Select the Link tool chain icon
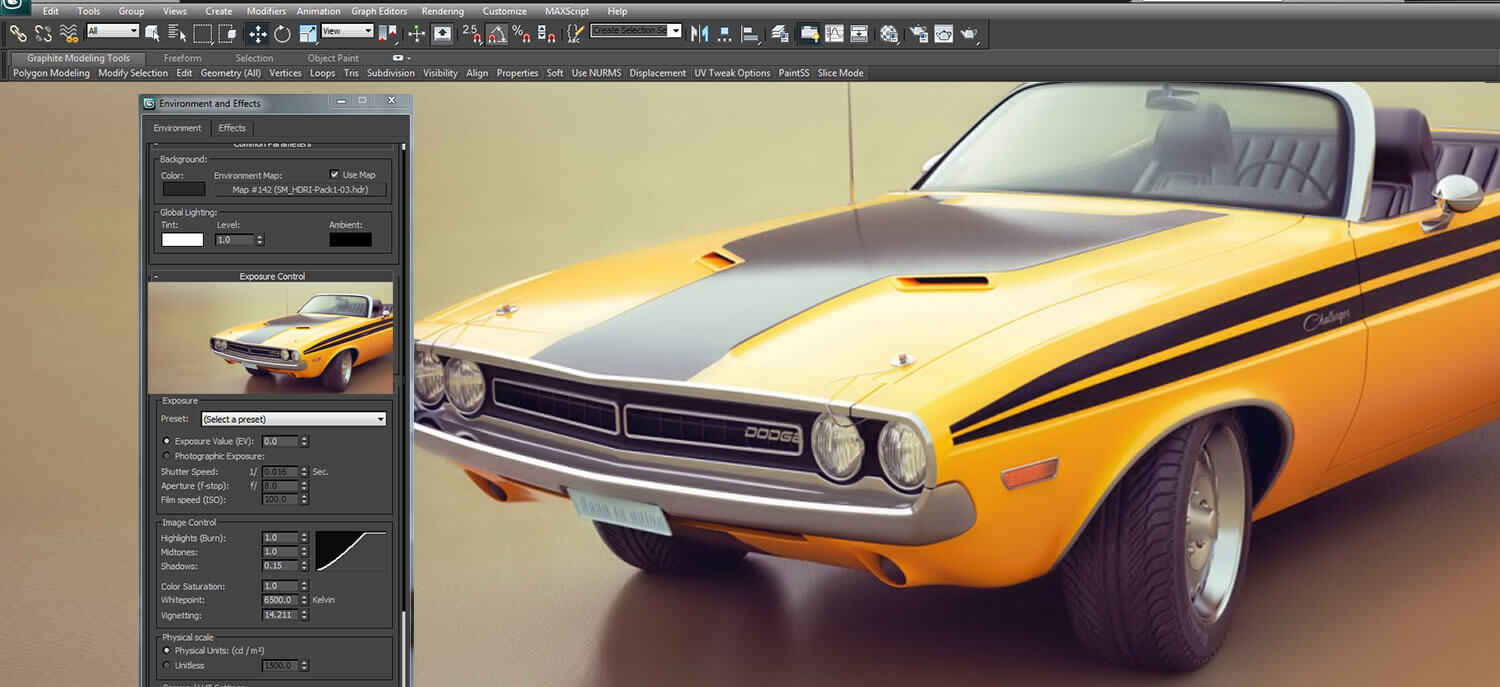This screenshot has height=687, width=1500. click(17, 33)
